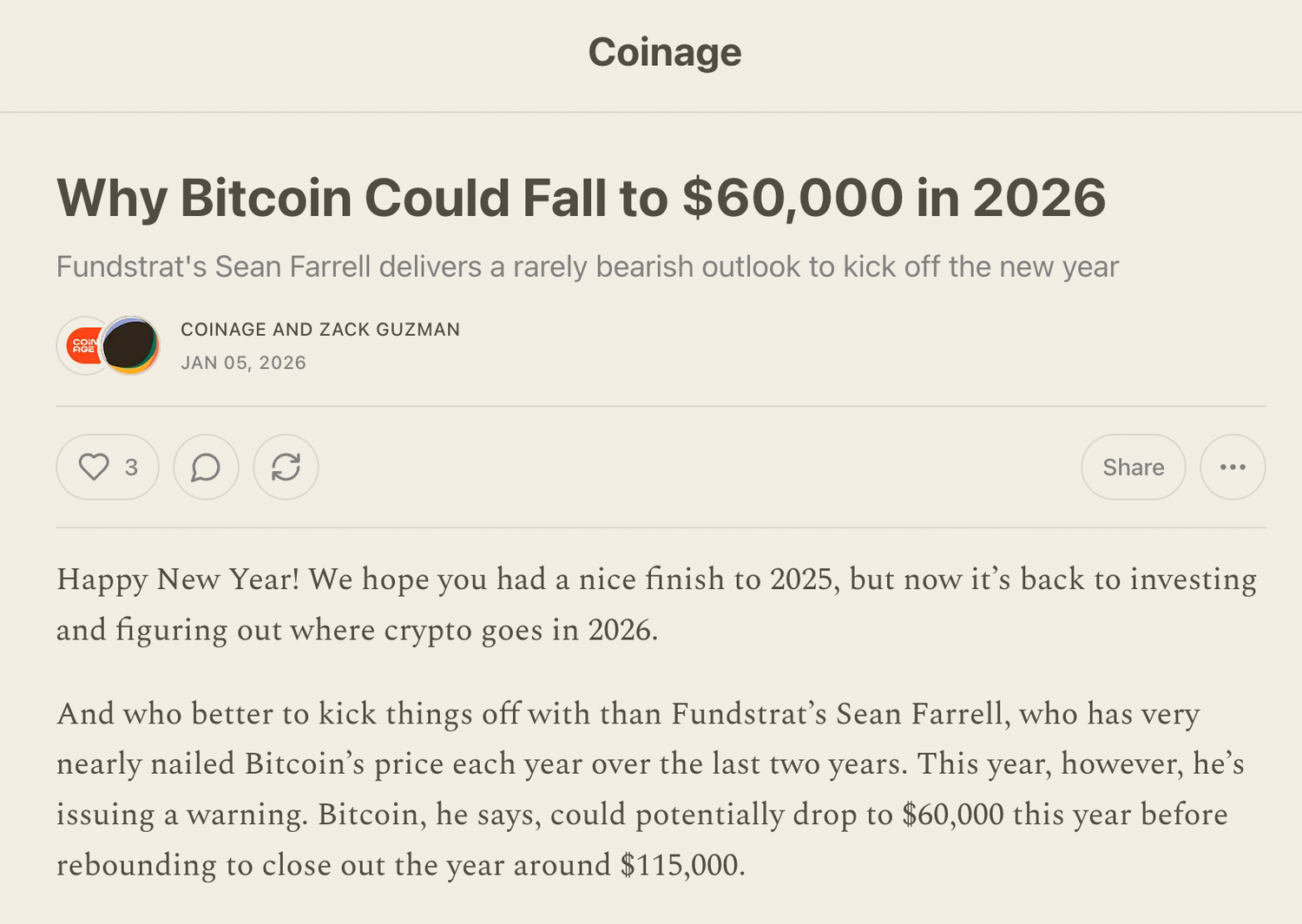
Task: Click the $115,000 figure in the paragraph
Action: [x=681, y=865]
